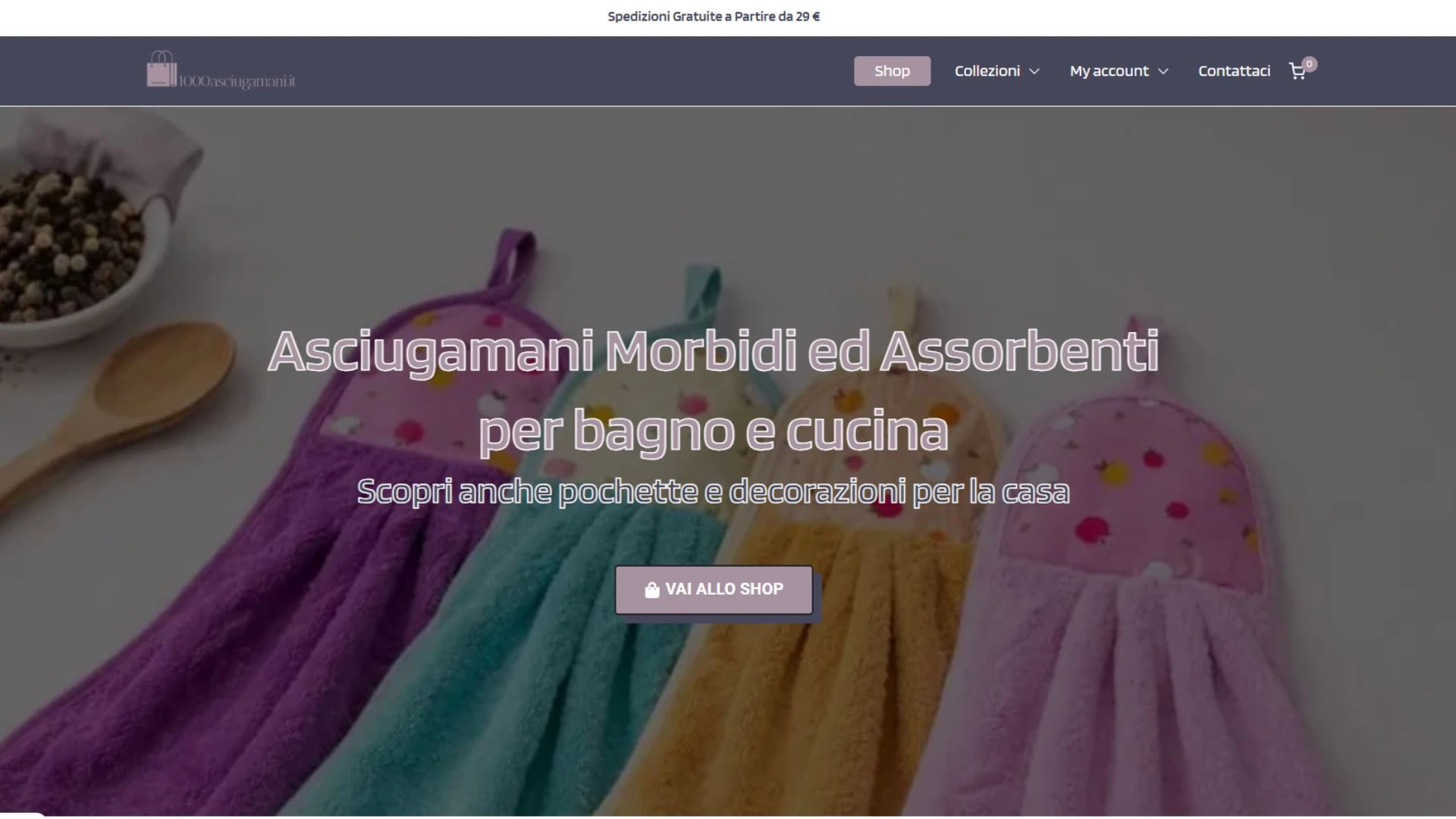This screenshot has height=819, width=1456.
Task: Expand the My account dropdown chevron
Action: point(1165,72)
